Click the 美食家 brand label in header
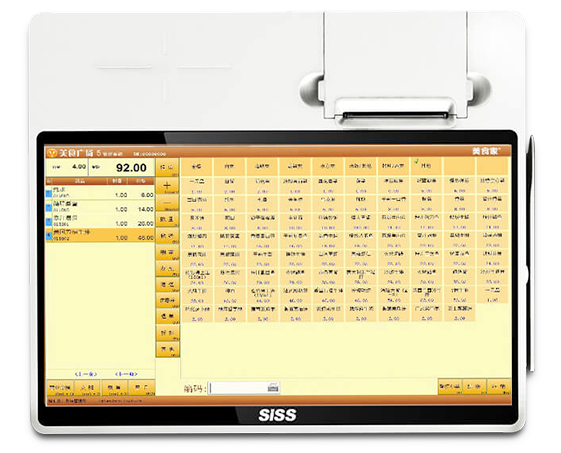This screenshot has width=561, height=453. coord(486,151)
